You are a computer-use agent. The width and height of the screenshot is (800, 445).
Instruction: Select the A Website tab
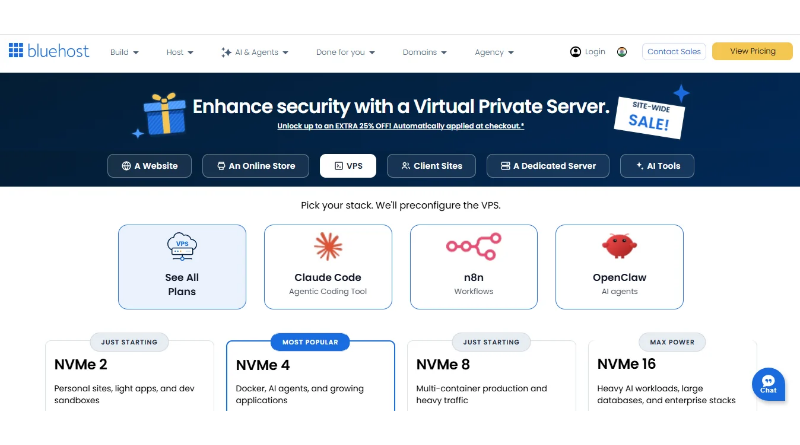coord(149,166)
